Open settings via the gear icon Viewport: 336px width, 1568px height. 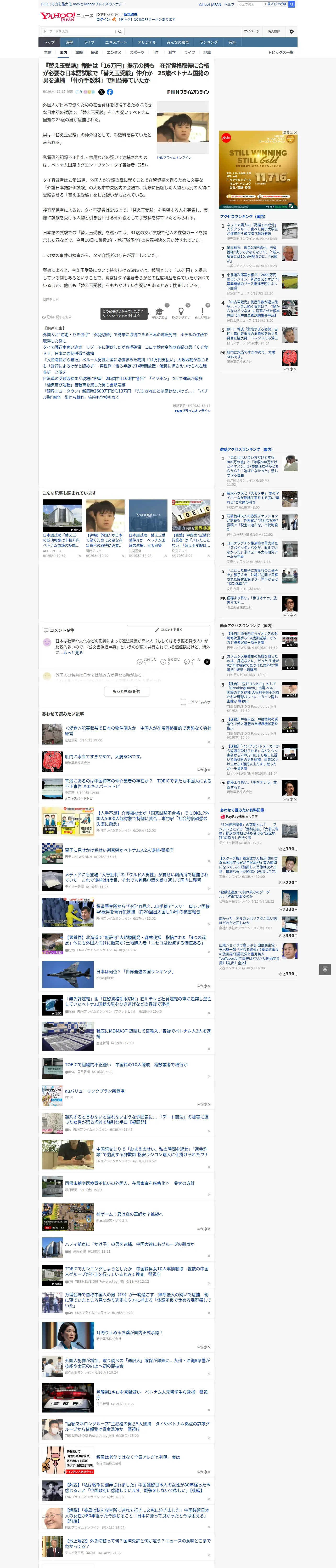coord(292,32)
